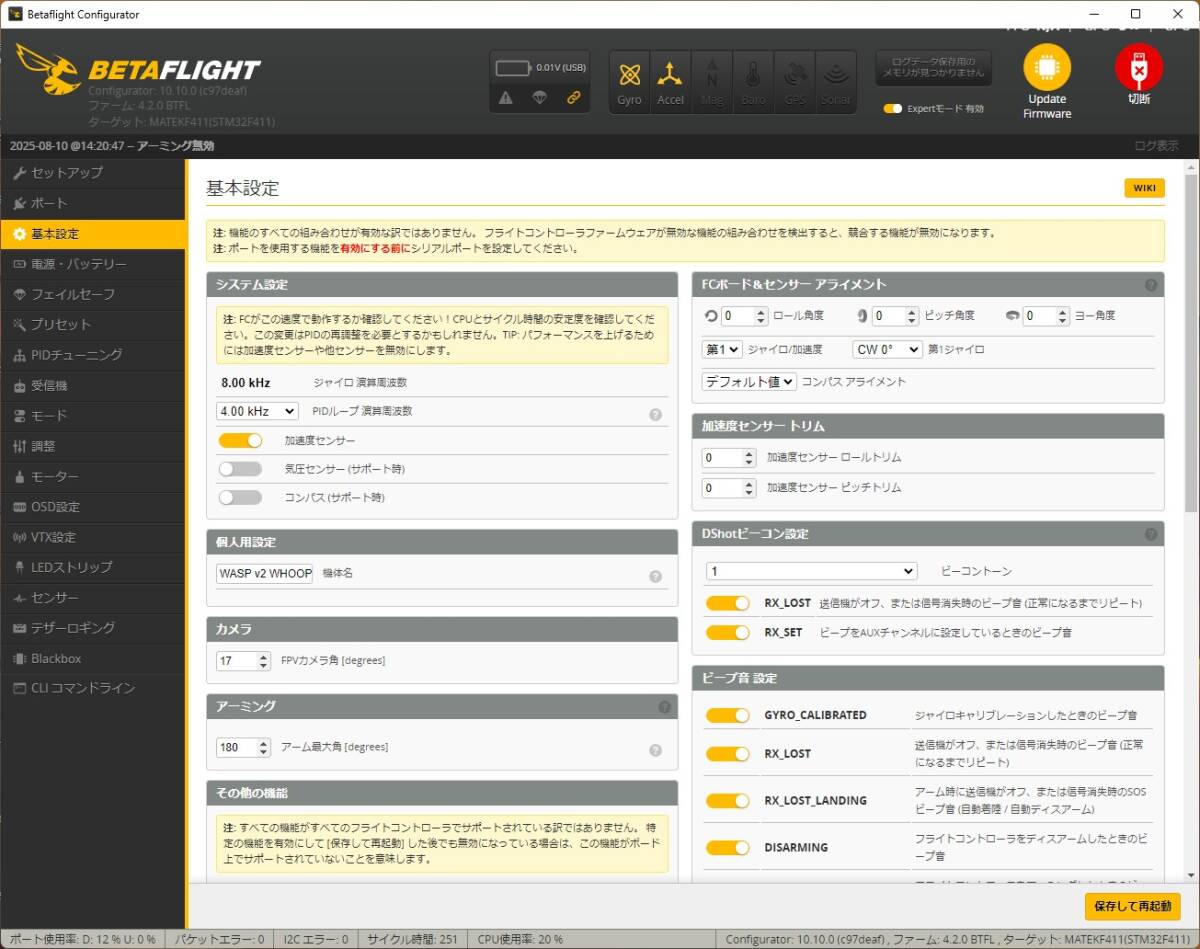The image size is (1200, 949).
Task: Open 受信機 tab
Action: point(93,385)
